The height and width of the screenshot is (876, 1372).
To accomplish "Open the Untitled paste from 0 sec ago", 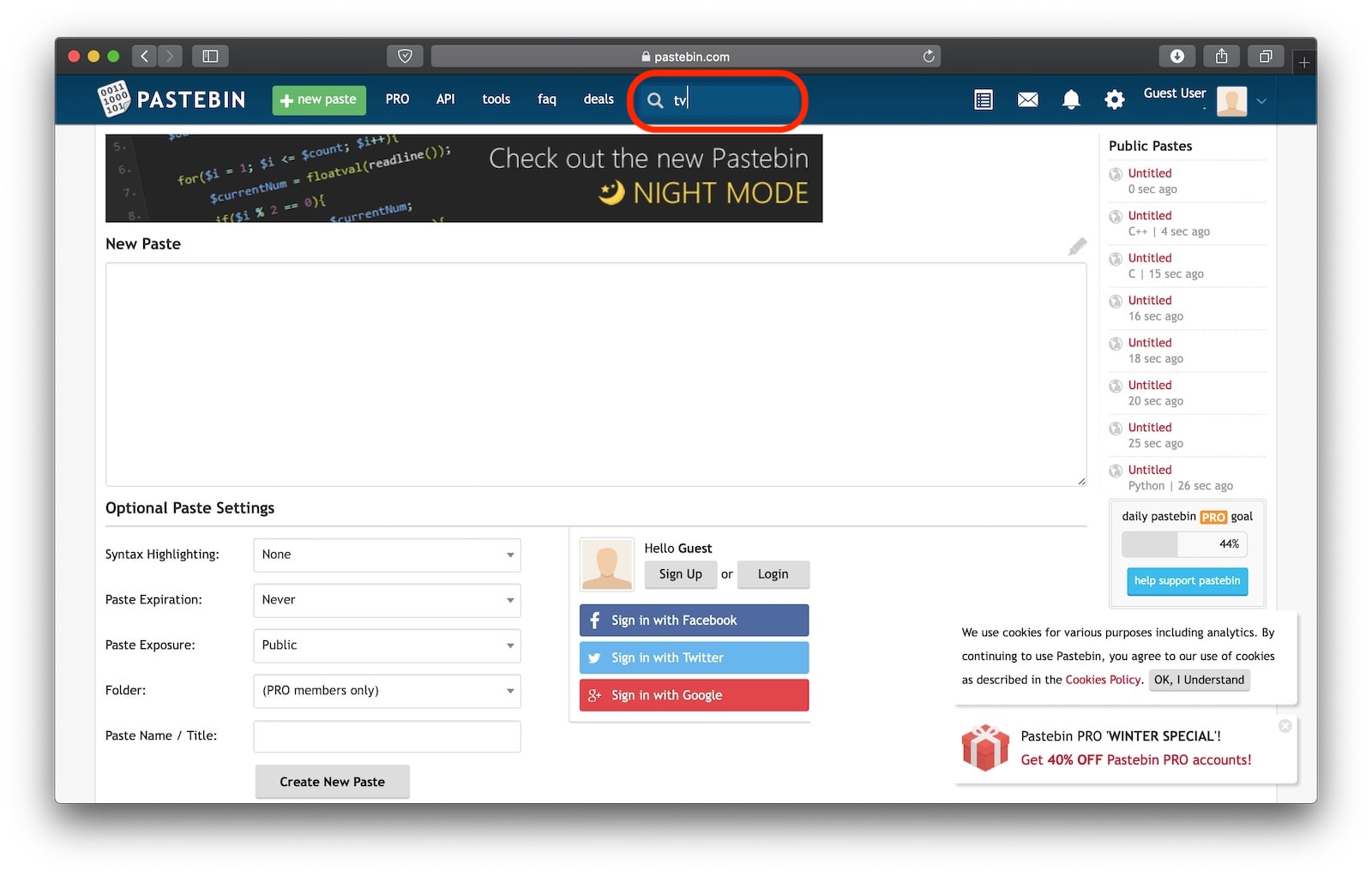I will point(1149,173).
